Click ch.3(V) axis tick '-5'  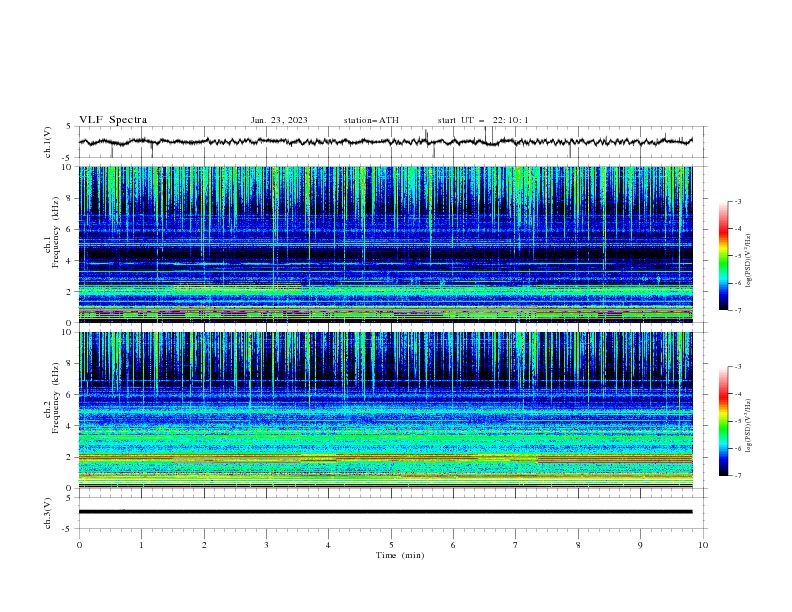[x=68, y=529]
